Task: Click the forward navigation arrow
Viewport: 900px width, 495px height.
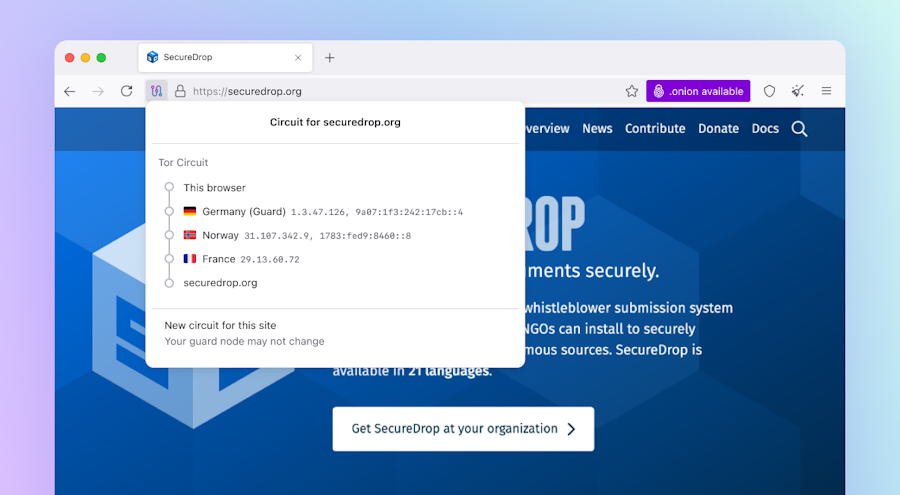Action: (x=98, y=91)
